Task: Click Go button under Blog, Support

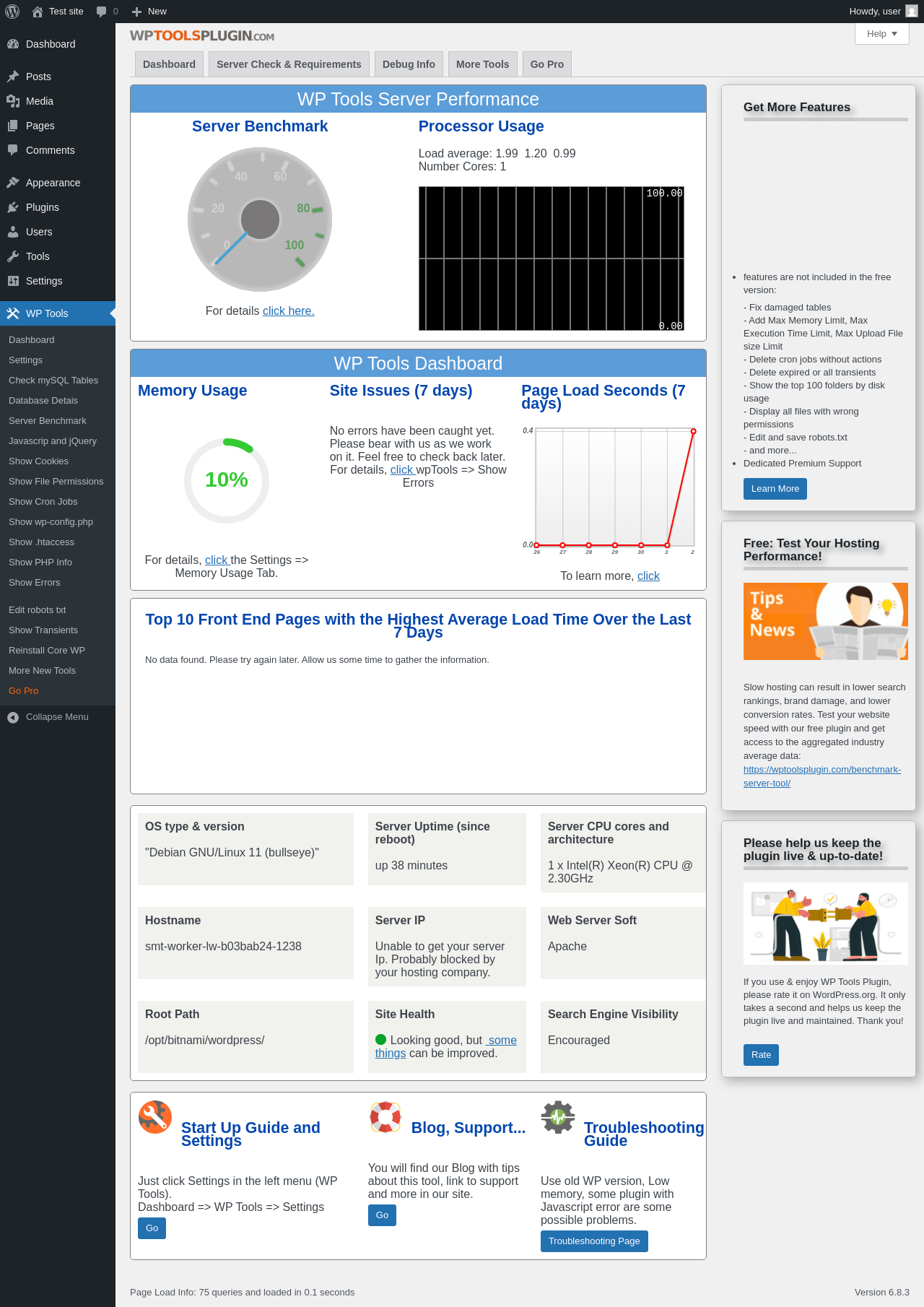Action: [382, 1215]
